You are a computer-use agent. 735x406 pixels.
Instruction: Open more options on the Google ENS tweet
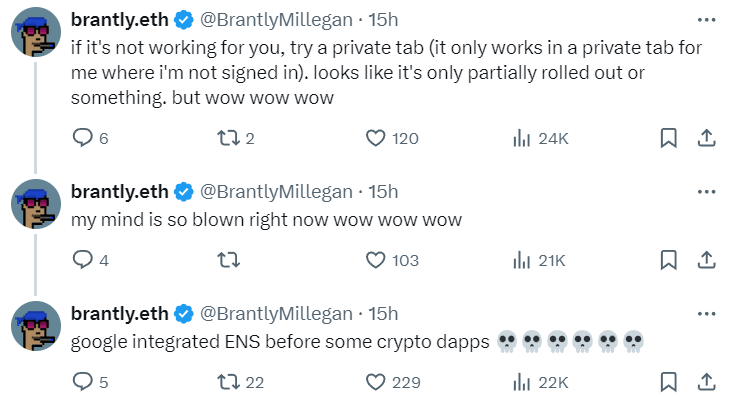(x=706, y=313)
